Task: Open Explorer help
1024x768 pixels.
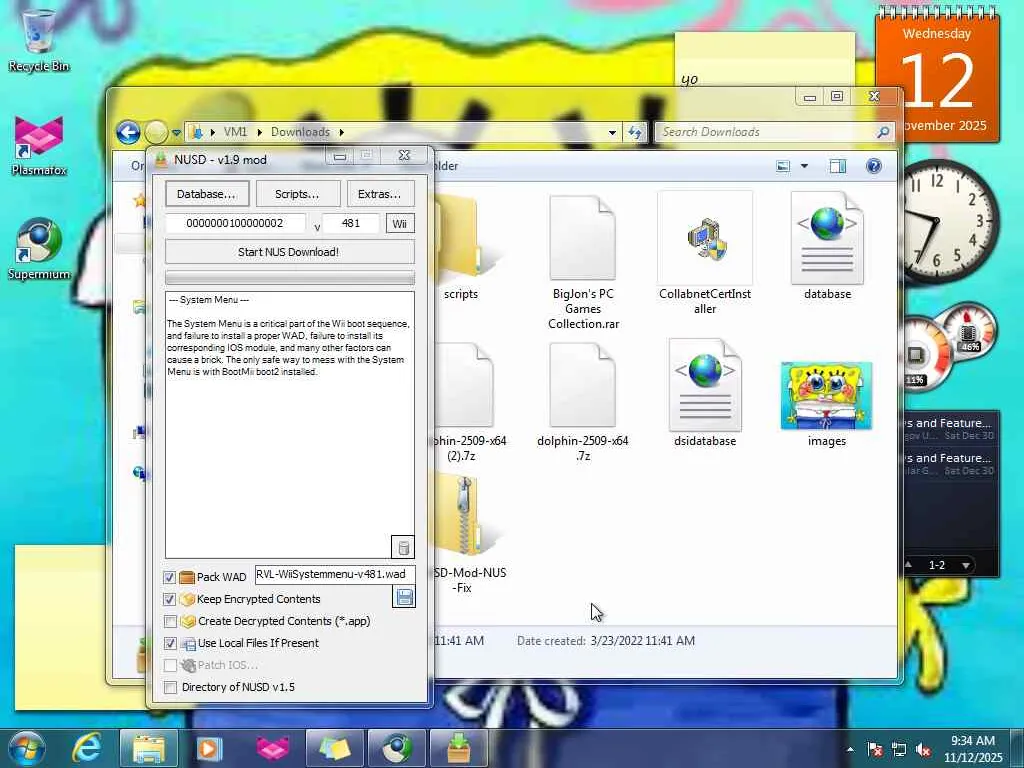Action: click(874, 166)
